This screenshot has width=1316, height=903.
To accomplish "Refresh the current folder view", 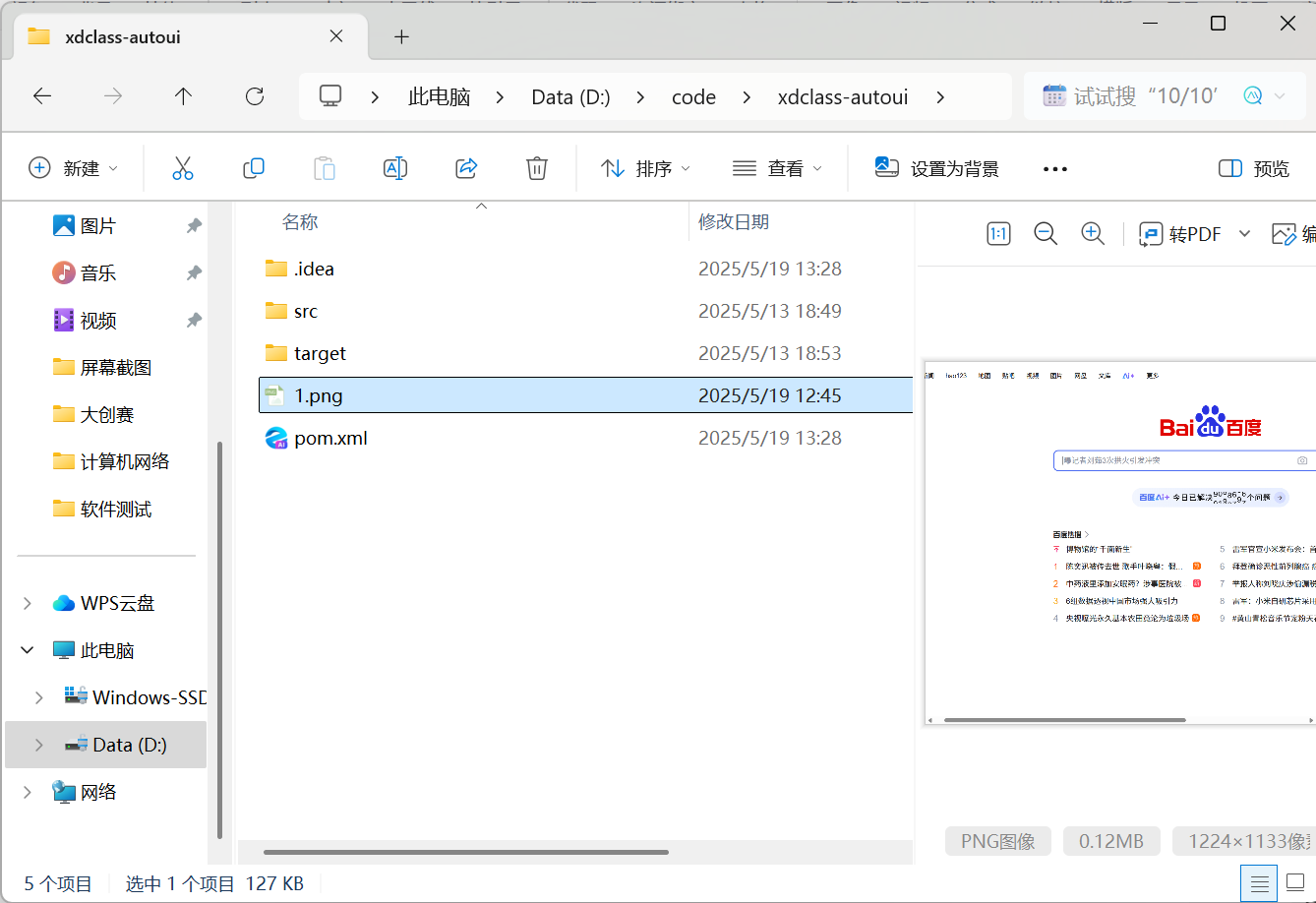I will click(x=255, y=96).
